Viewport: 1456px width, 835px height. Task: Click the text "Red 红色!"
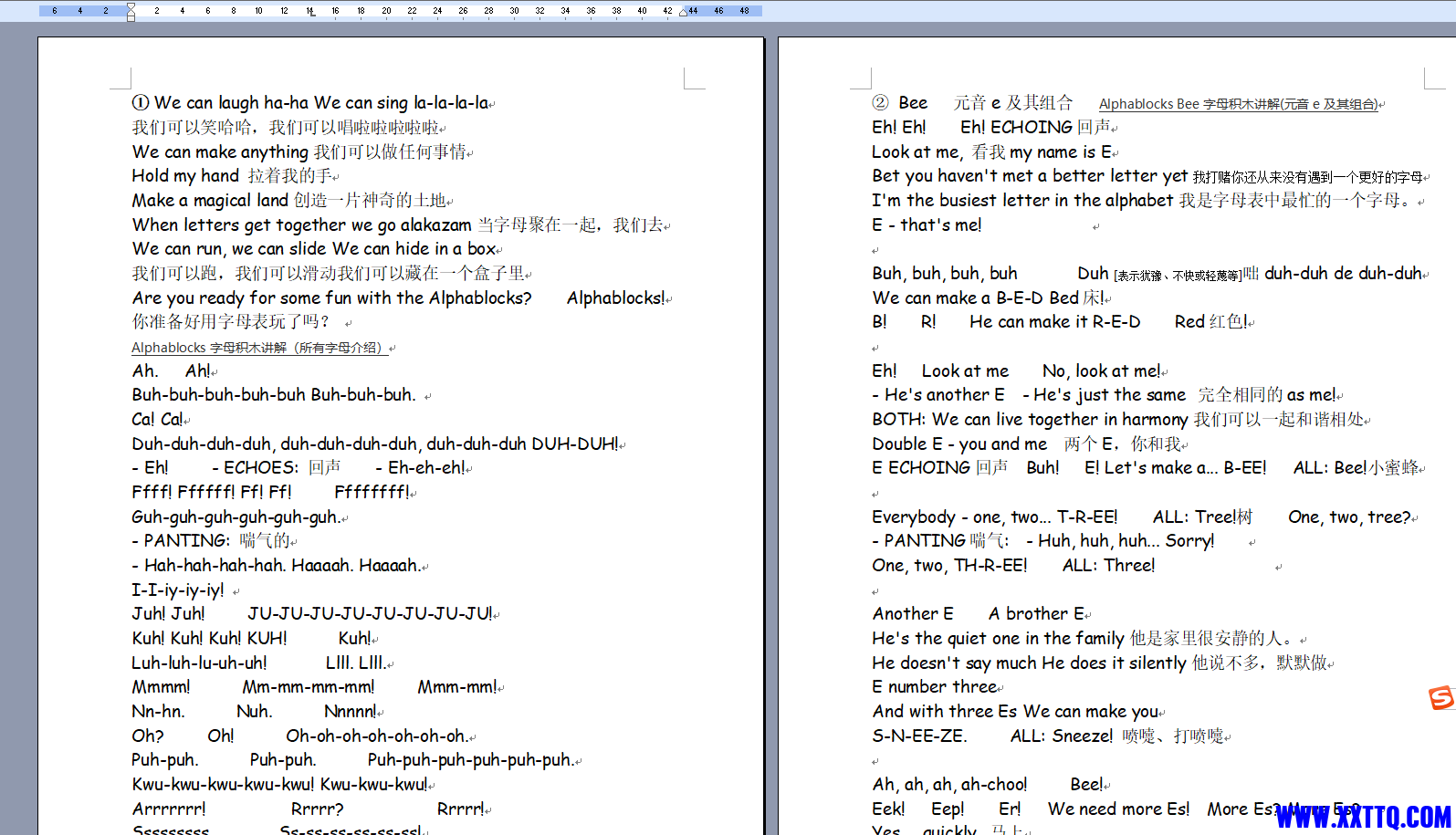[x=1212, y=321]
